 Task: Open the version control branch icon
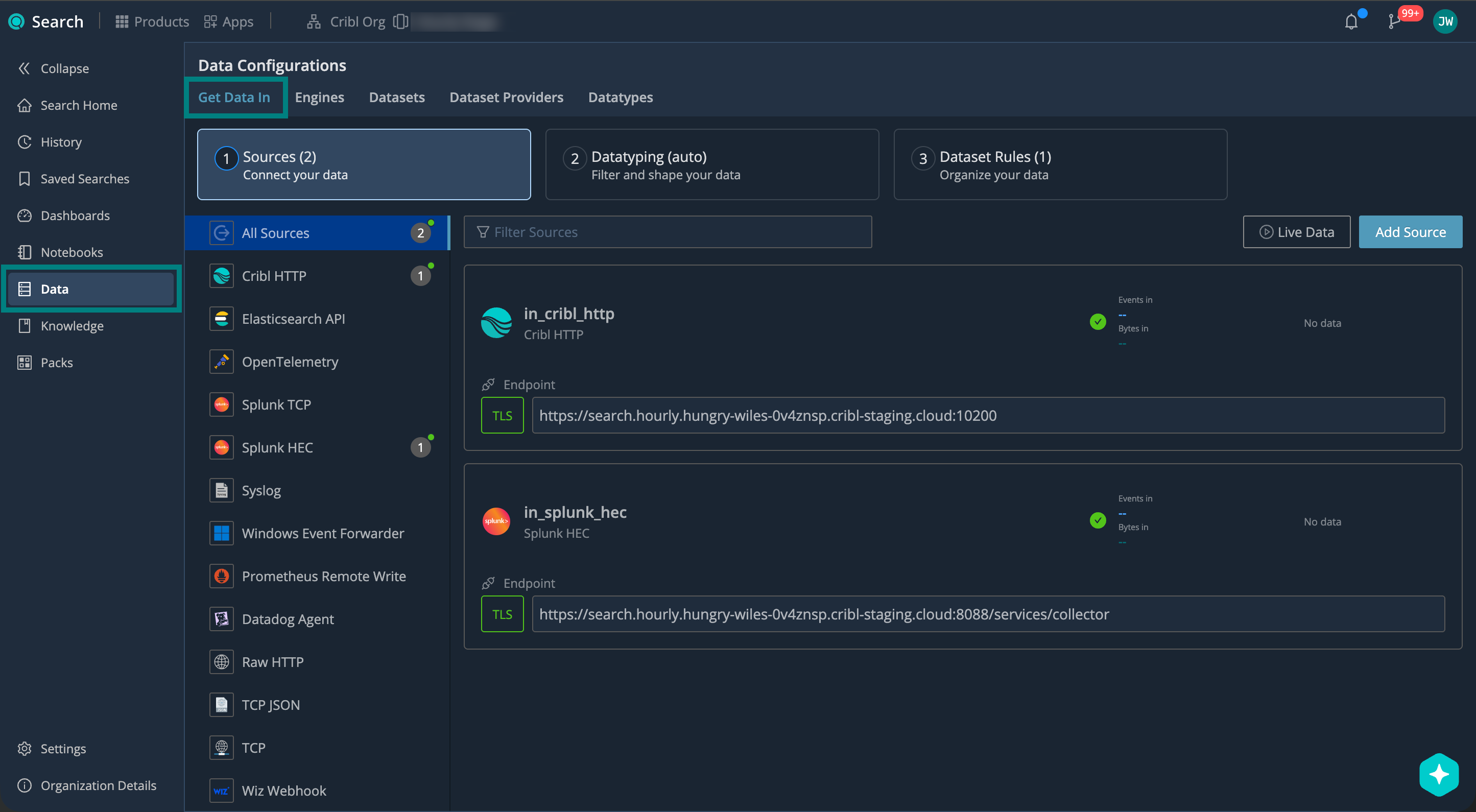[1393, 22]
